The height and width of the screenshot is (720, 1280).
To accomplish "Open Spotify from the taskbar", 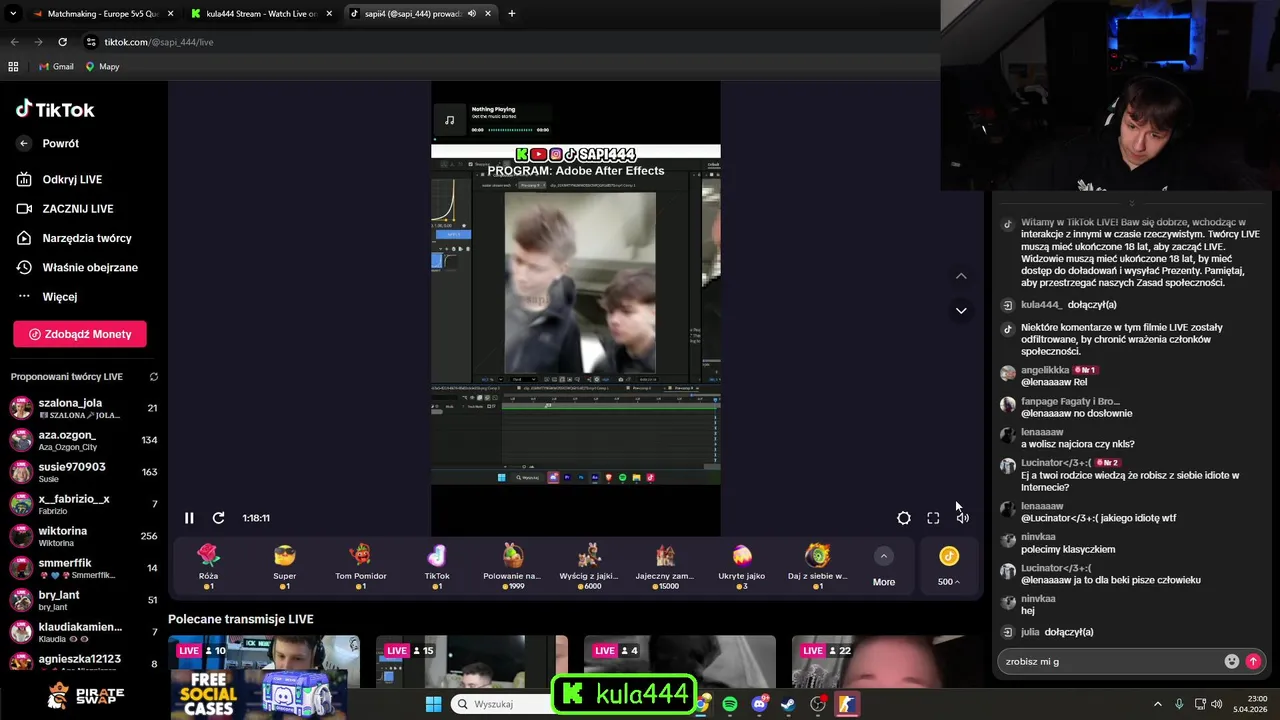I will coord(730,704).
